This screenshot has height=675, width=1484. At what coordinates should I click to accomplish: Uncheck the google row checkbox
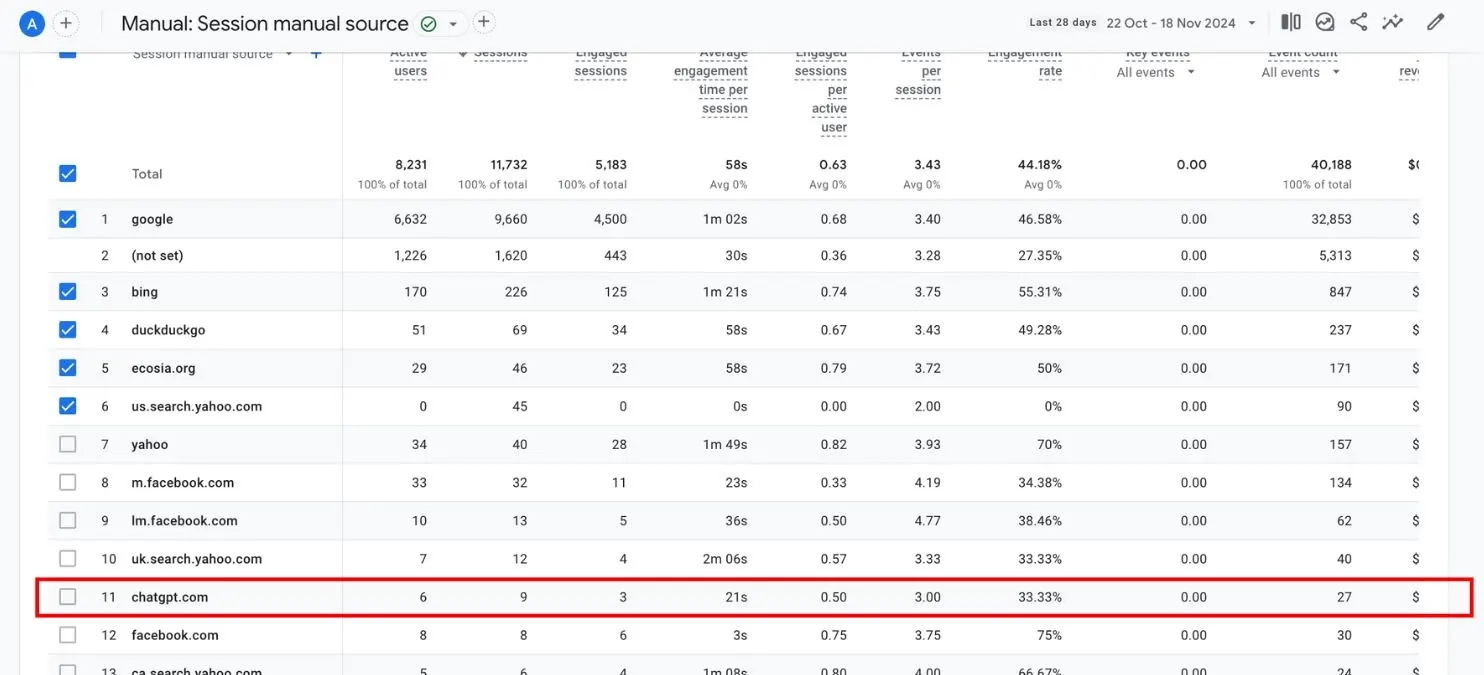(67, 219)
